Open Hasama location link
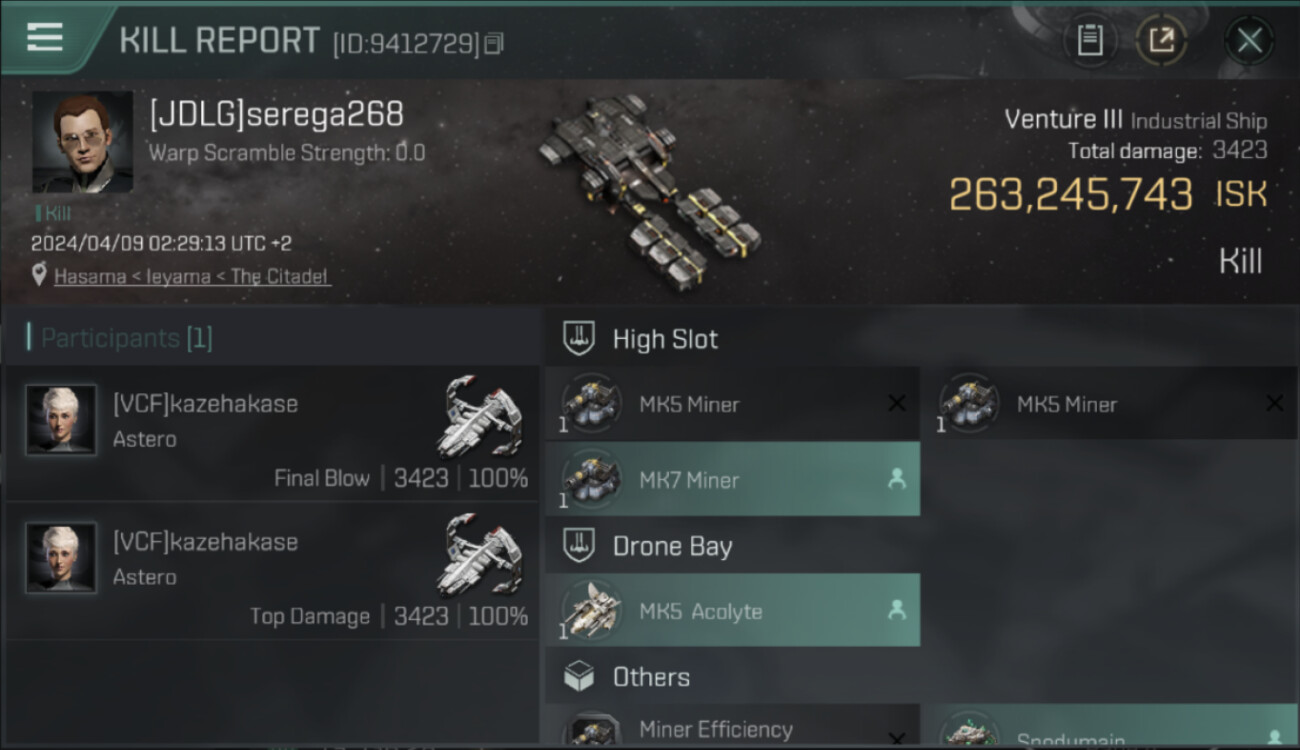This screenshot has width=1300, height=750. point(192,276)
